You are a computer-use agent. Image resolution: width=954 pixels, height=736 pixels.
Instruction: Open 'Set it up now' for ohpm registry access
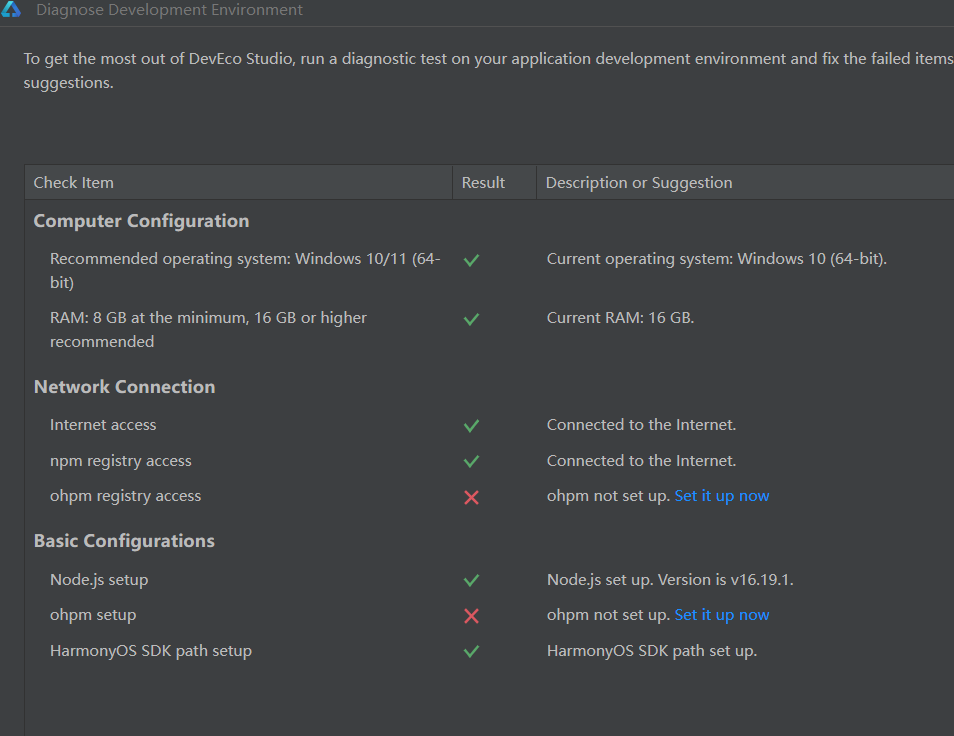tap(722, 496)
